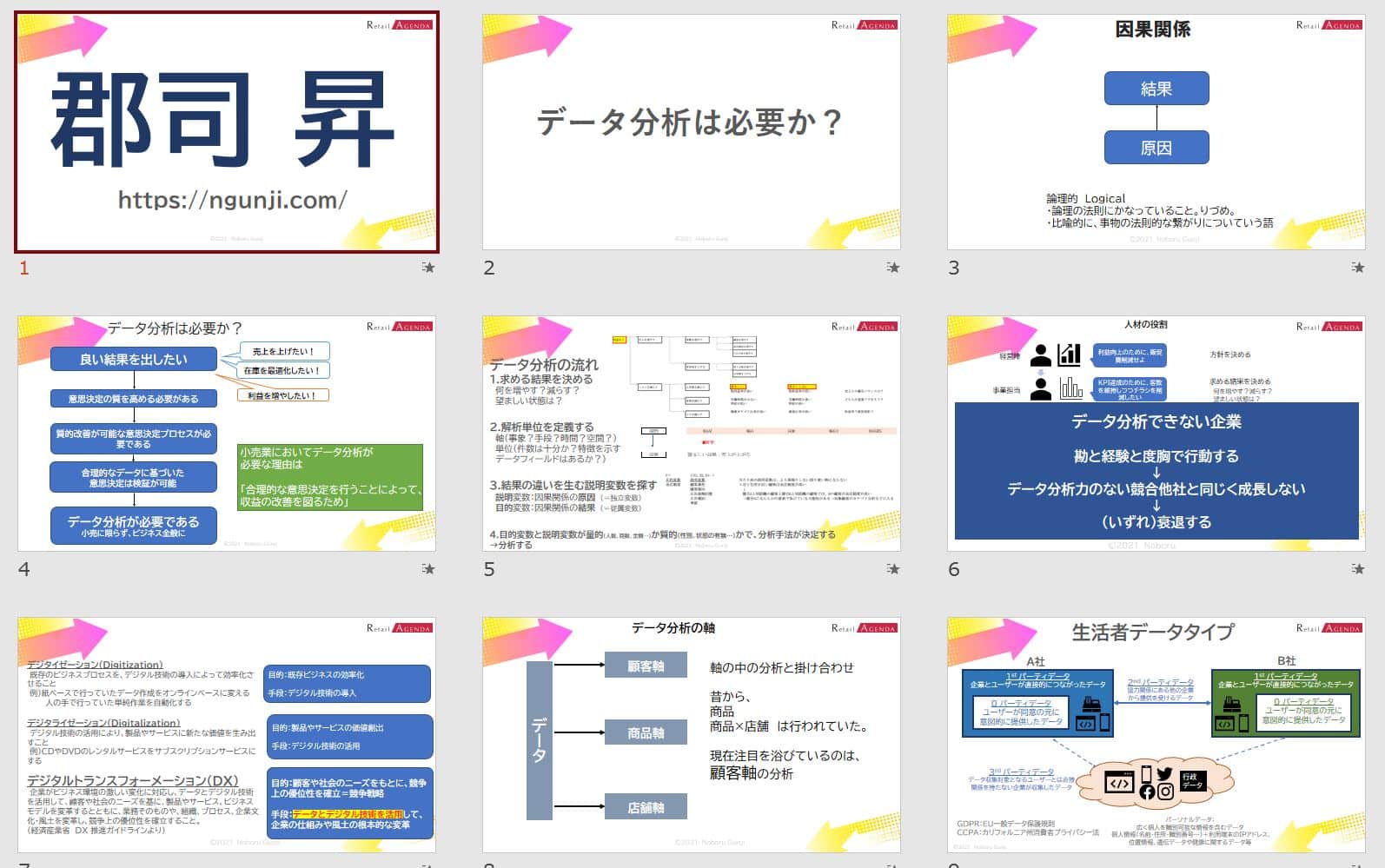
Task: Click the transition star icon under slide 4
Action: [x=428, y=569]
